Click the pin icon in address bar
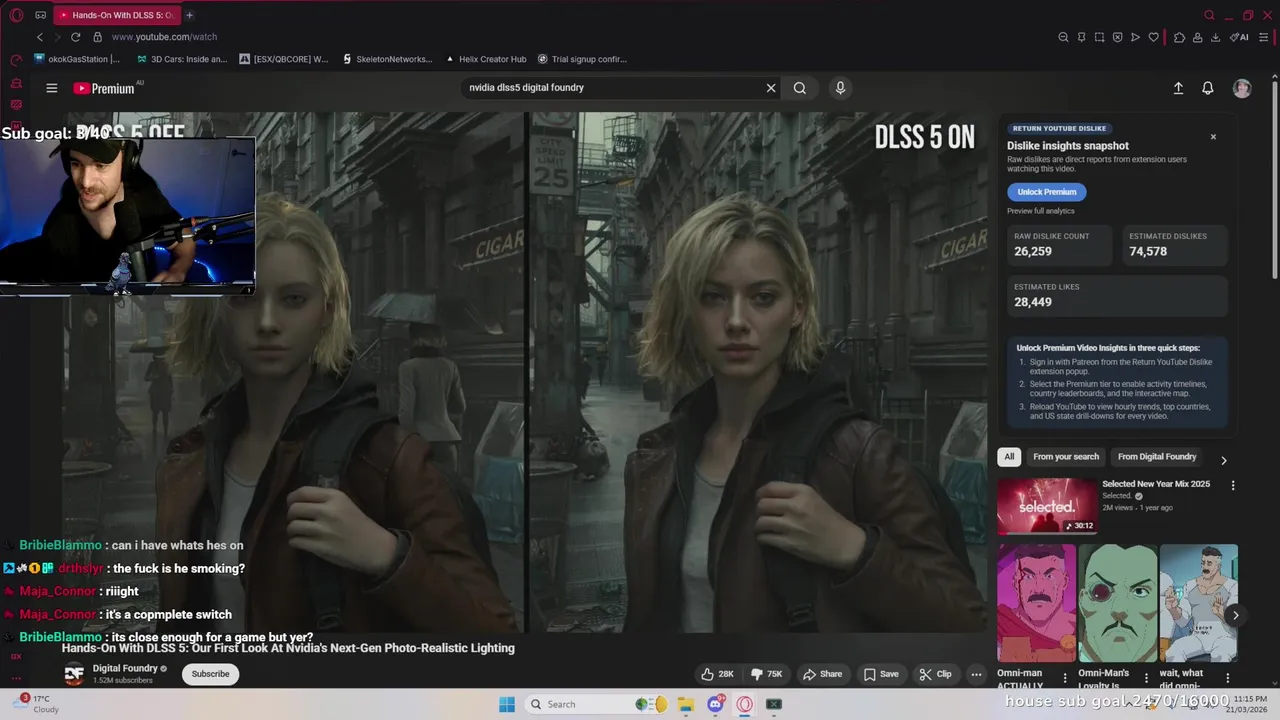1280x720 pixels. (1081, 37)
